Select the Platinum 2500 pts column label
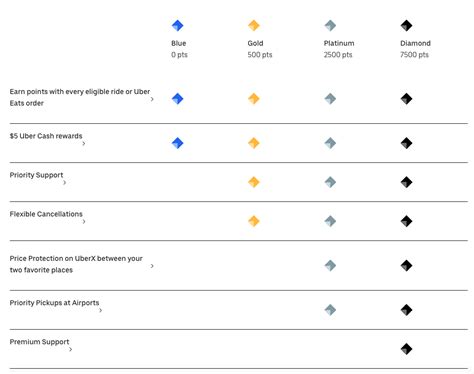This screenshot has width=474, height=374. (x=339, y=49)
